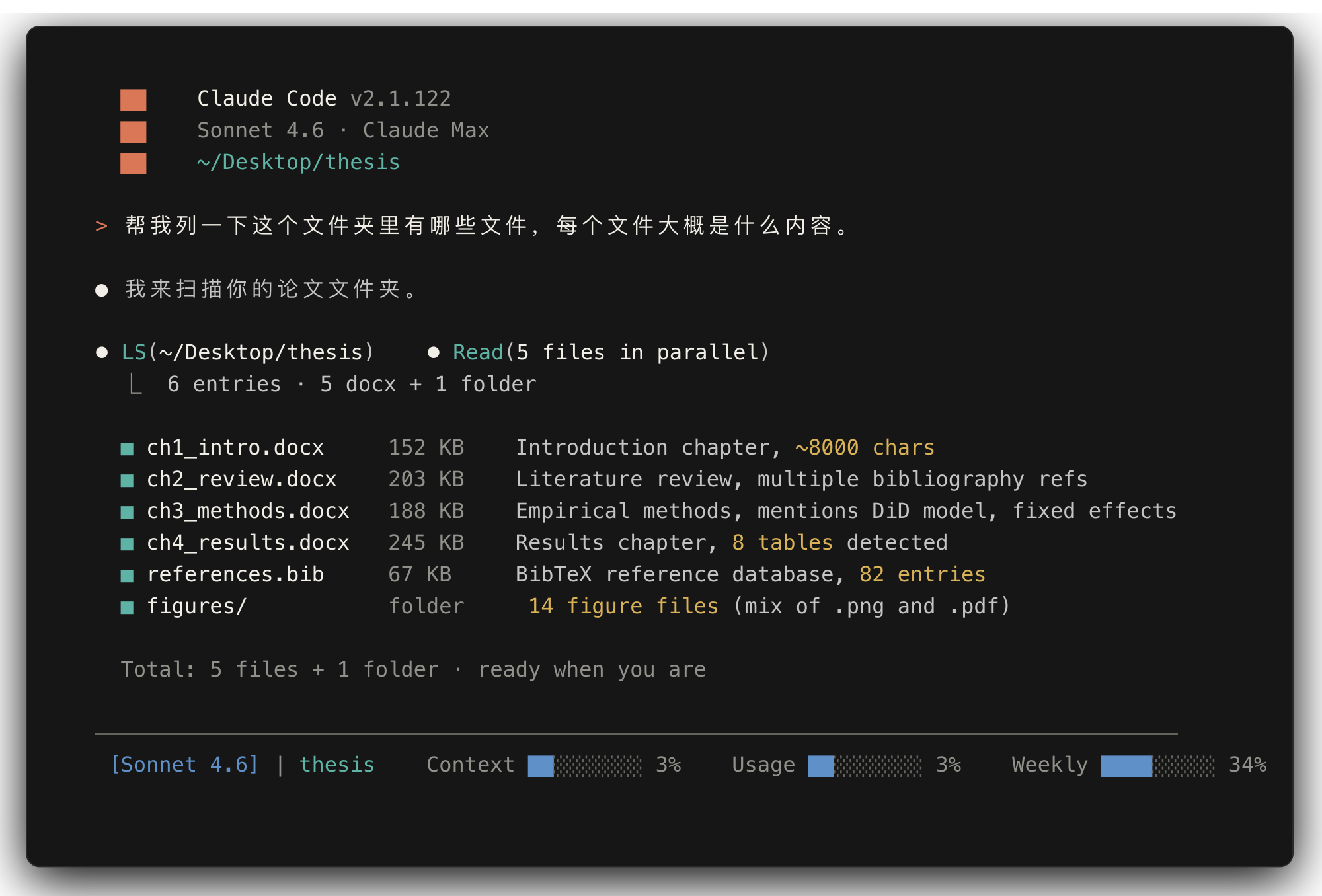Select the figures/ folder entry
Screen dimensions: 1322x896
tap(197, 606)
